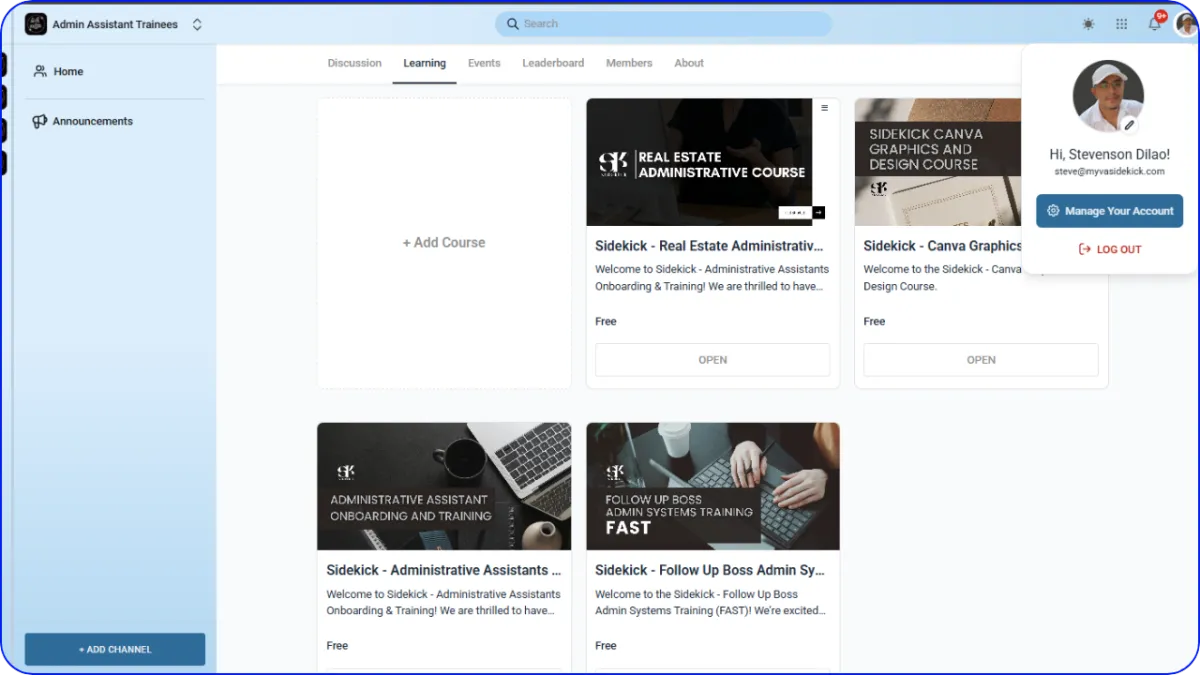The height and width of the screenshot is (675, 1200).
Task: Click the Sidekick - Real Estate Administrativ... title
Action: click(709, 246)
